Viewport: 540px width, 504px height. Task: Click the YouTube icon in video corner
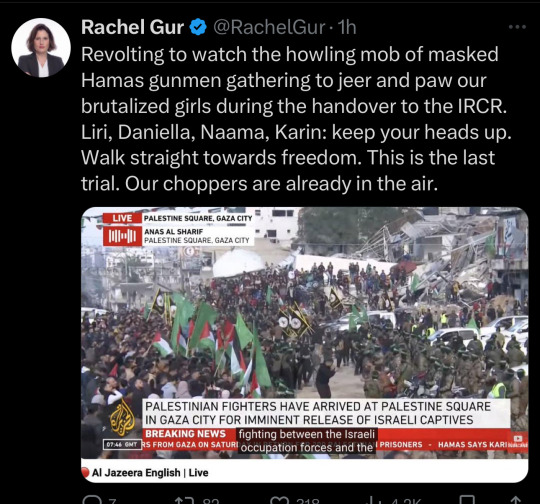518,439
